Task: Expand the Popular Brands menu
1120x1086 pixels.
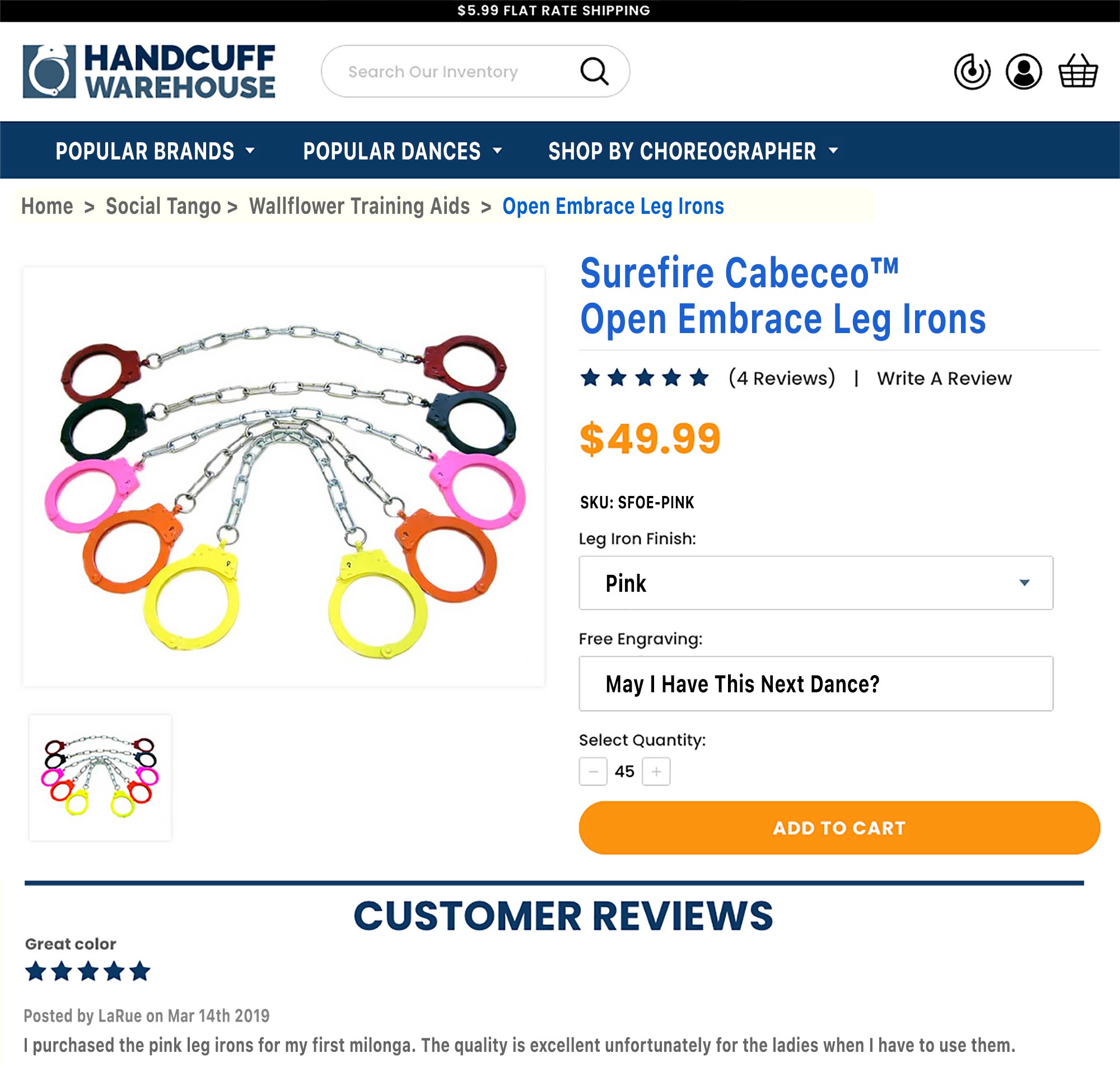Action: coord(155,151)
